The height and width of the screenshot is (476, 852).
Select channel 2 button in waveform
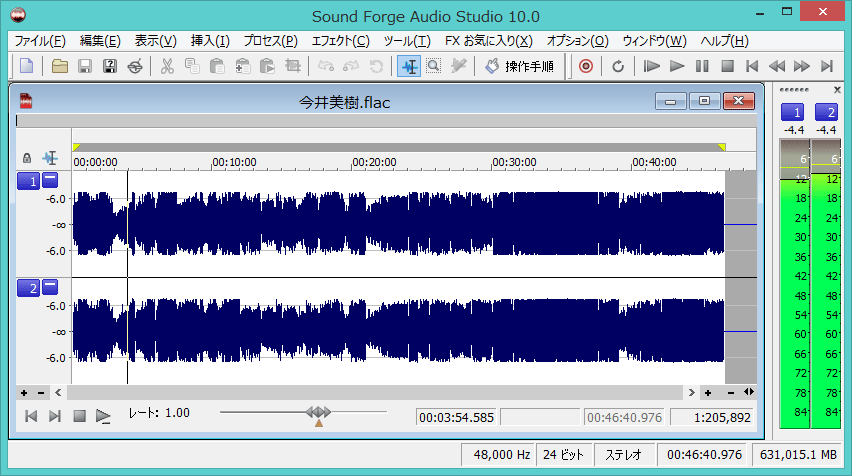[28, 288]
